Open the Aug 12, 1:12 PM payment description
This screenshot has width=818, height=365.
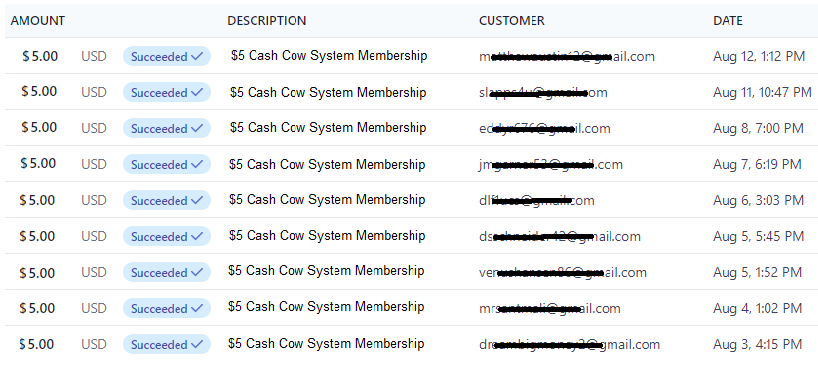[329, 56]
